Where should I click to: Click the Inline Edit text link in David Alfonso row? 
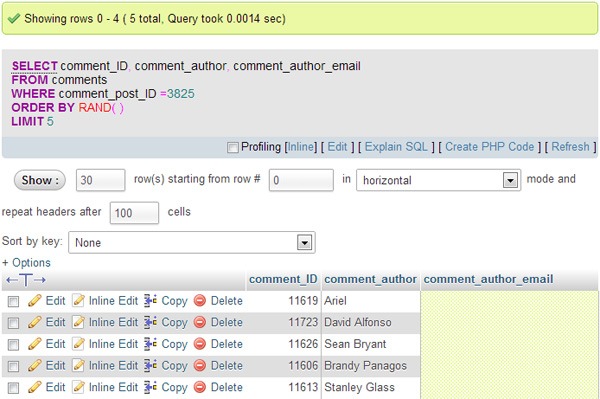[x=113, y=322]
